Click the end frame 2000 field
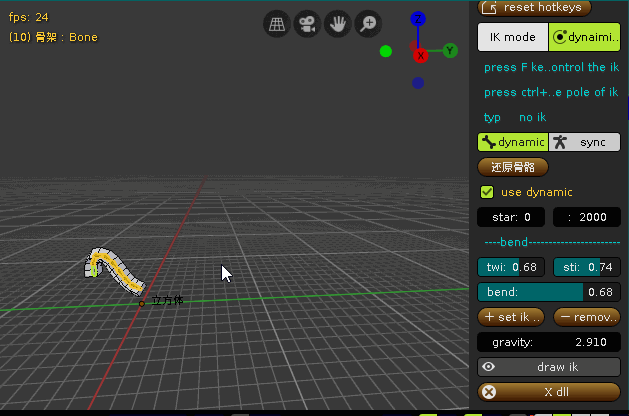 [x=587, y=217]
